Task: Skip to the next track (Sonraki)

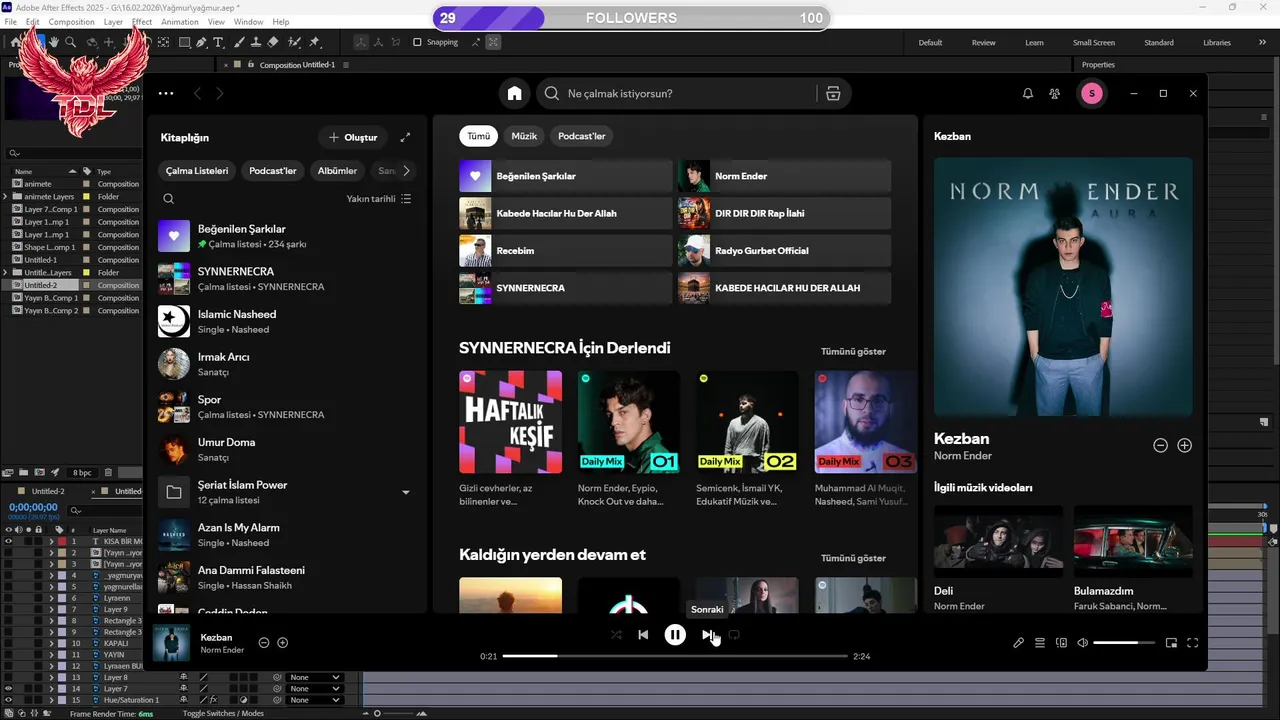Action: point(707,635)
